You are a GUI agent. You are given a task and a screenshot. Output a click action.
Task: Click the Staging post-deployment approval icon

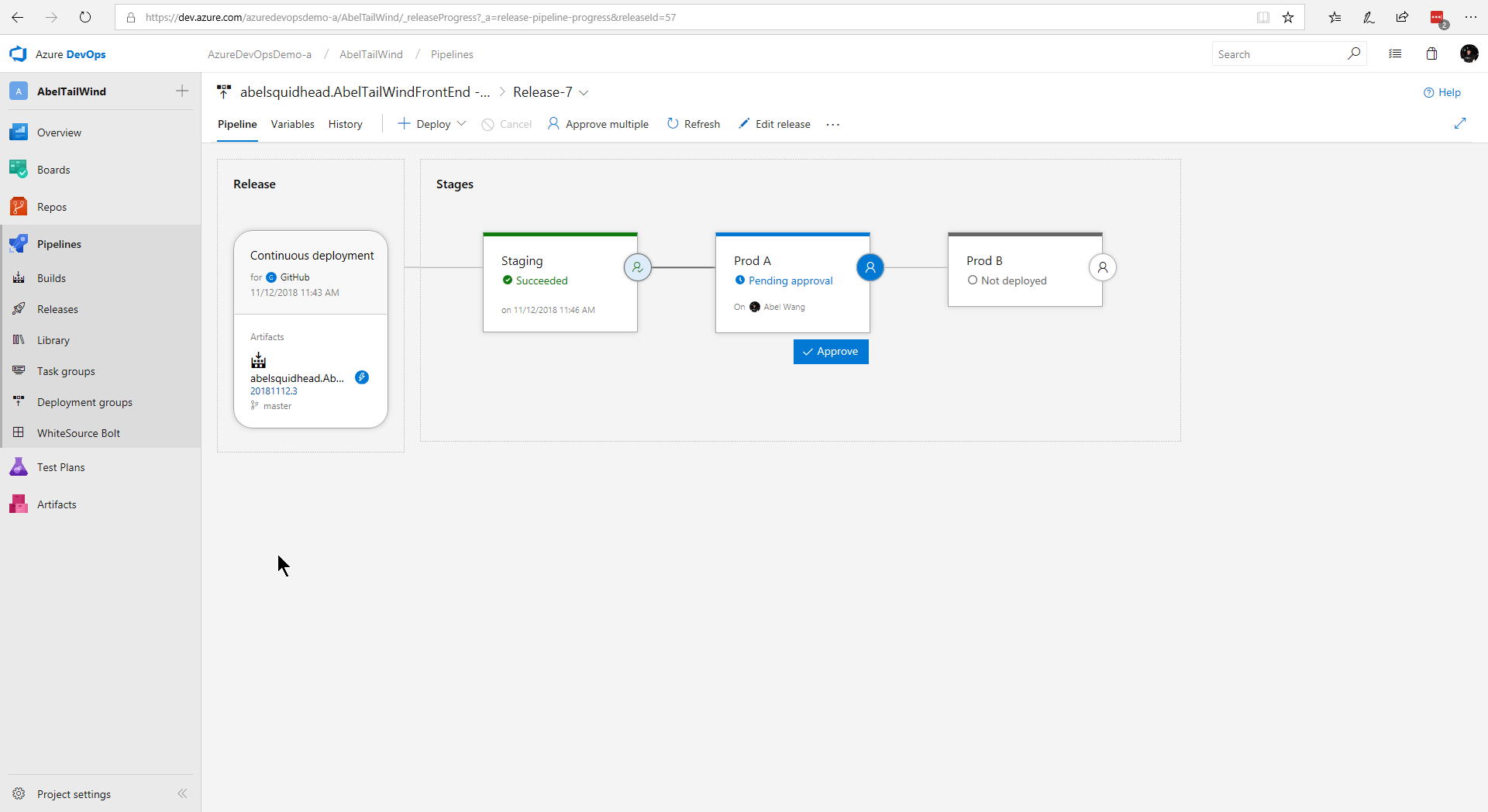click(x=637, y=267)
